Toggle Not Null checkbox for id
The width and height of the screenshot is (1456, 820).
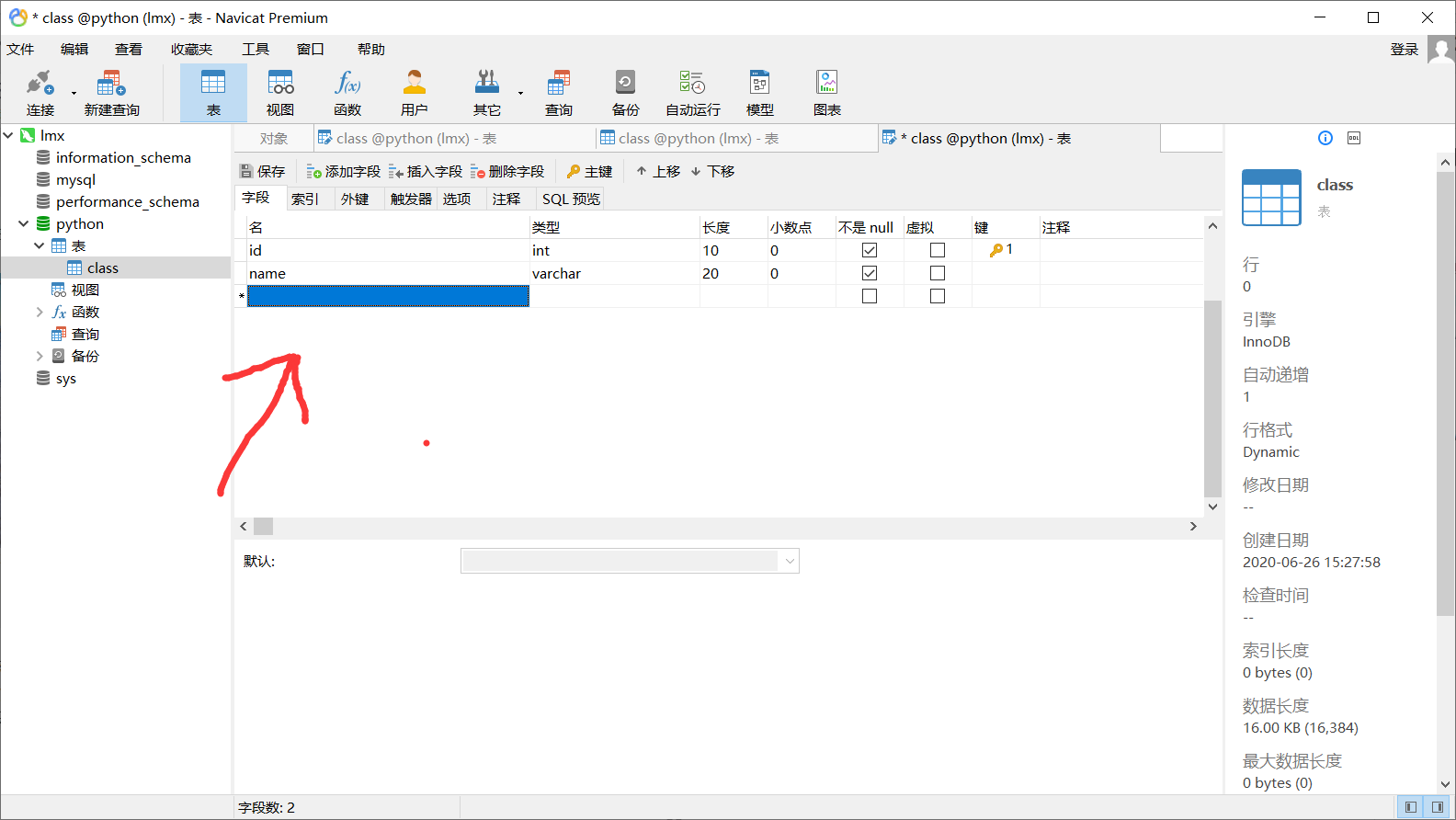click(870, 250)
